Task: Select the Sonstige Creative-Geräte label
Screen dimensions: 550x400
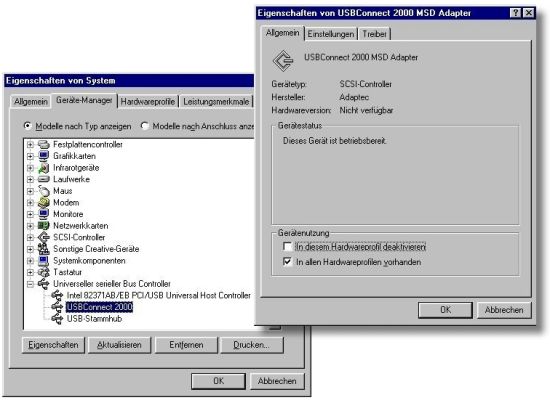Action: click(96, 249)
